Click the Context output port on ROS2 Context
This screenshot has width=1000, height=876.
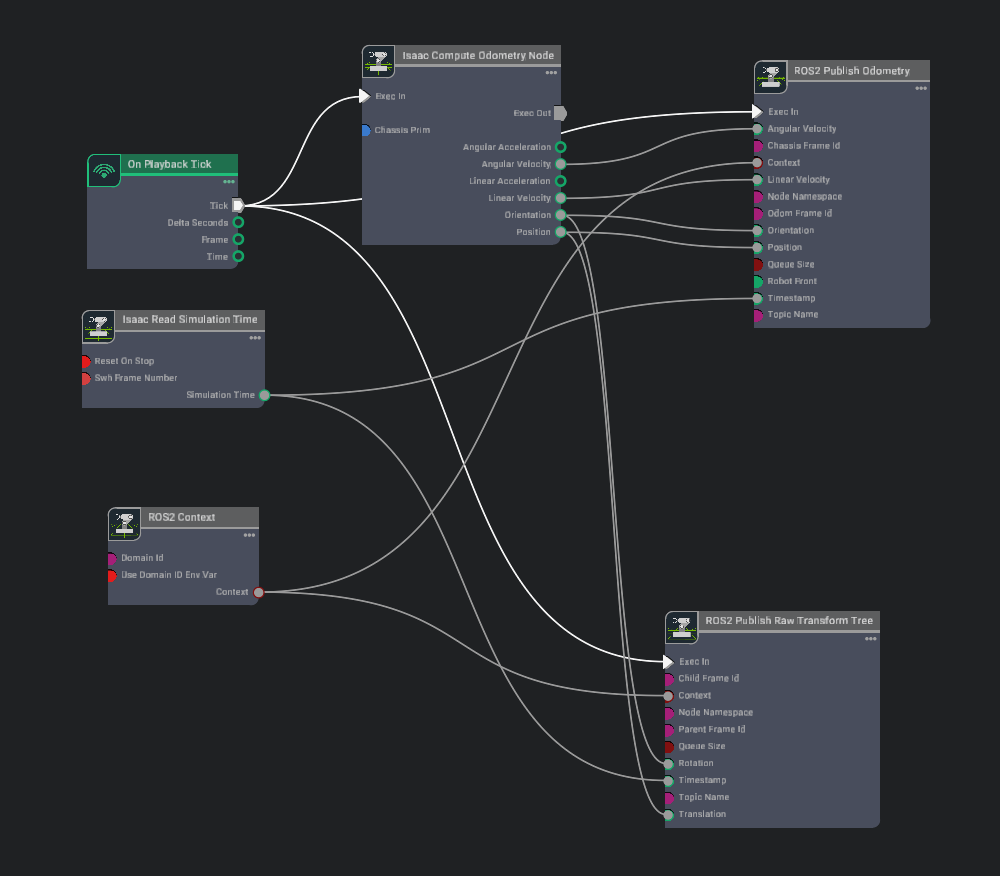tap(259, 592)
